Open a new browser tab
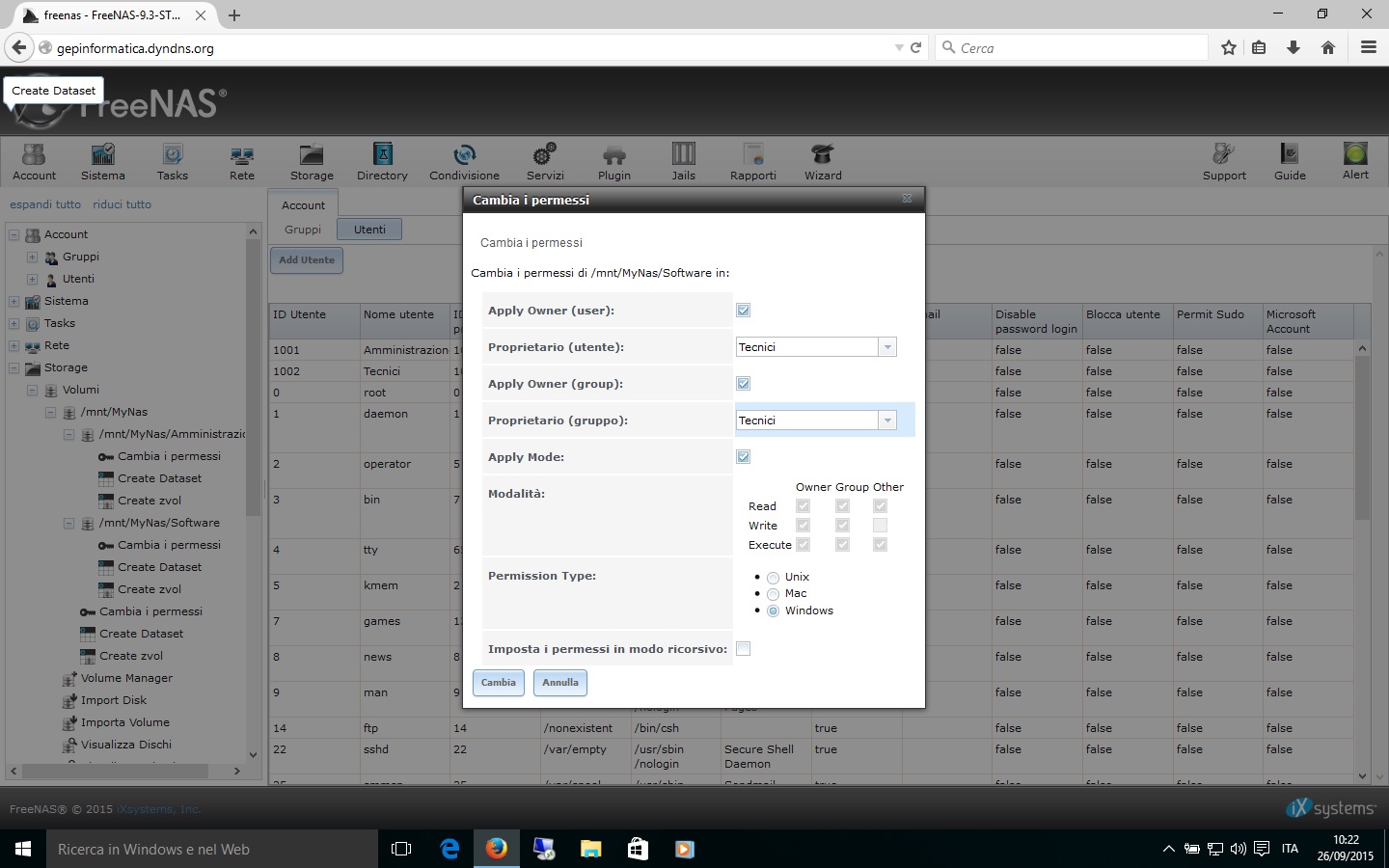Screen dimensions: 1389x868 (234, 15)
